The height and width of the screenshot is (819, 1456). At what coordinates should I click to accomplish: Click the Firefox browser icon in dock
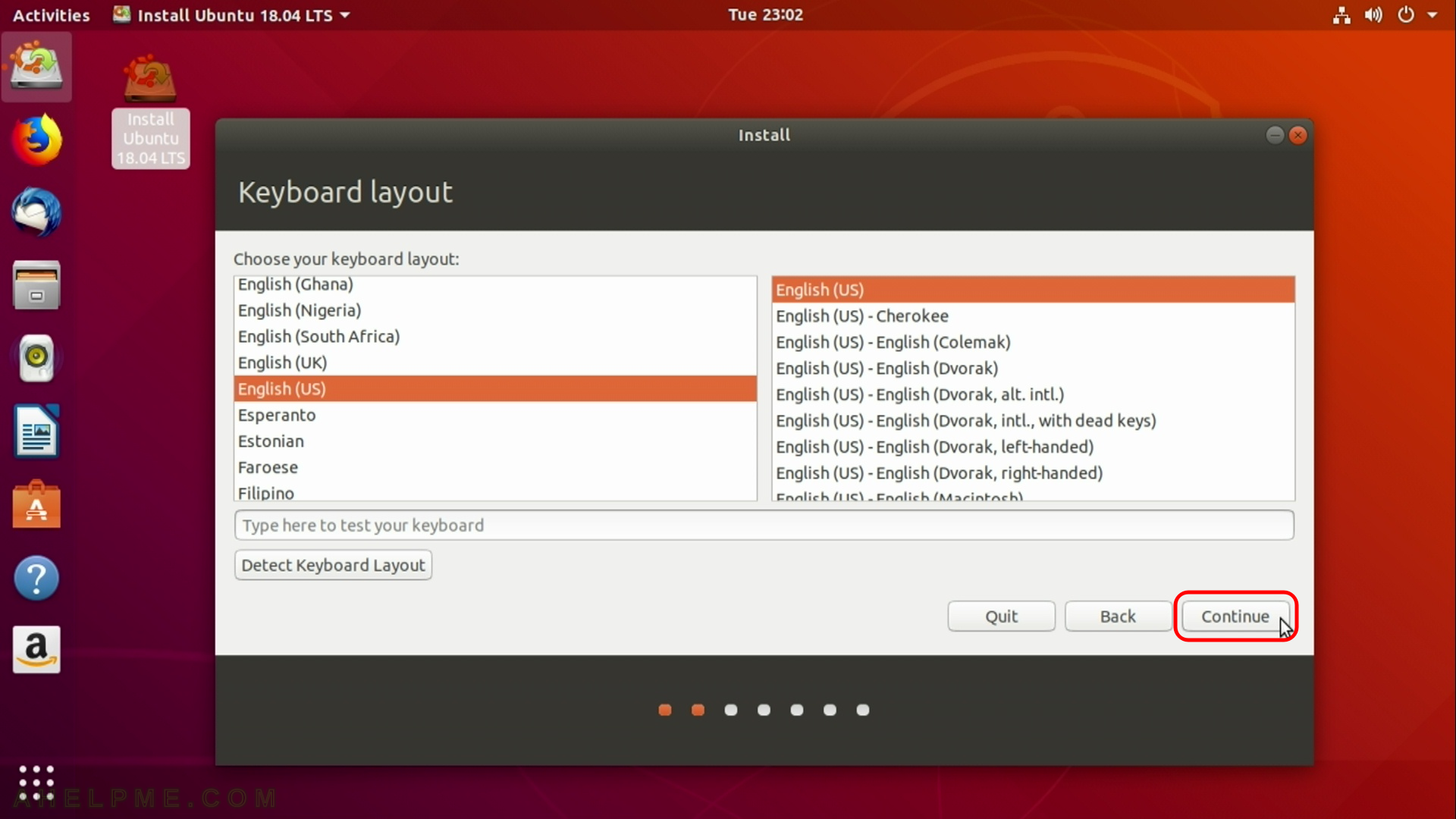35,140
